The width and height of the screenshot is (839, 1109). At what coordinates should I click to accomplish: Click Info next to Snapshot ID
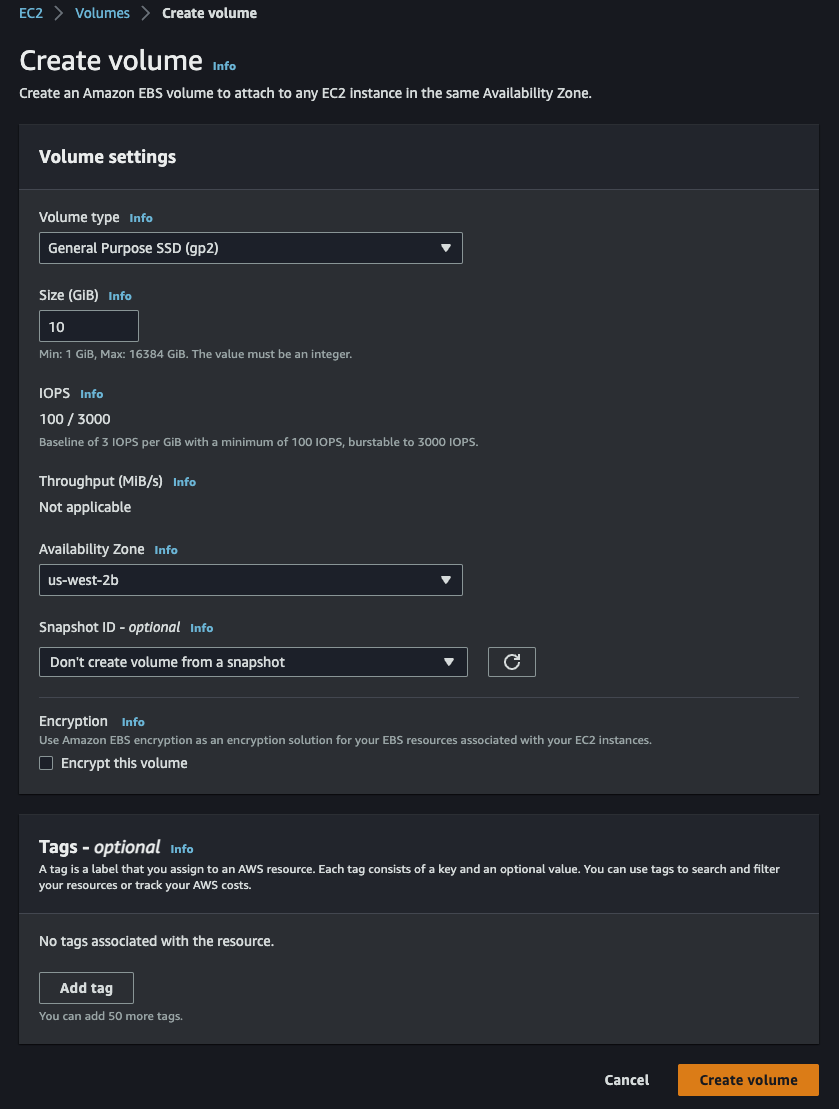tap(202, 628)
